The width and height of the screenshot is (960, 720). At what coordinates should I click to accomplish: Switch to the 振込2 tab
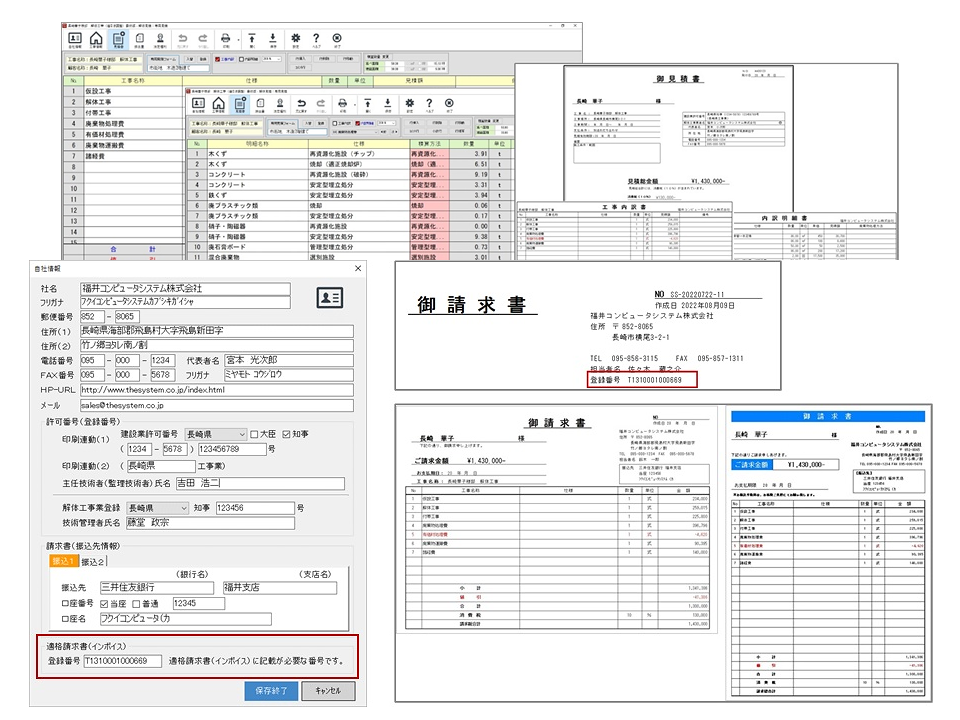tap(92, 561)
